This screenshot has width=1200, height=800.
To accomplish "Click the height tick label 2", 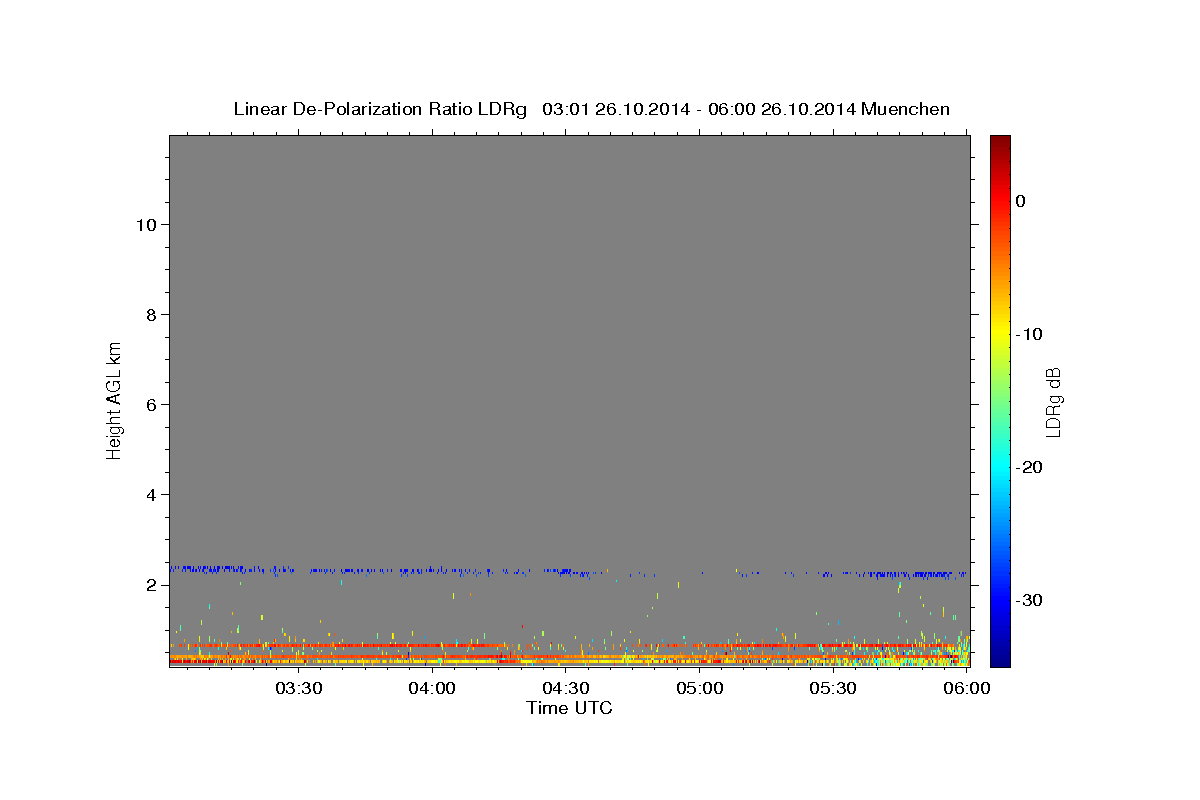I will 149,585.
